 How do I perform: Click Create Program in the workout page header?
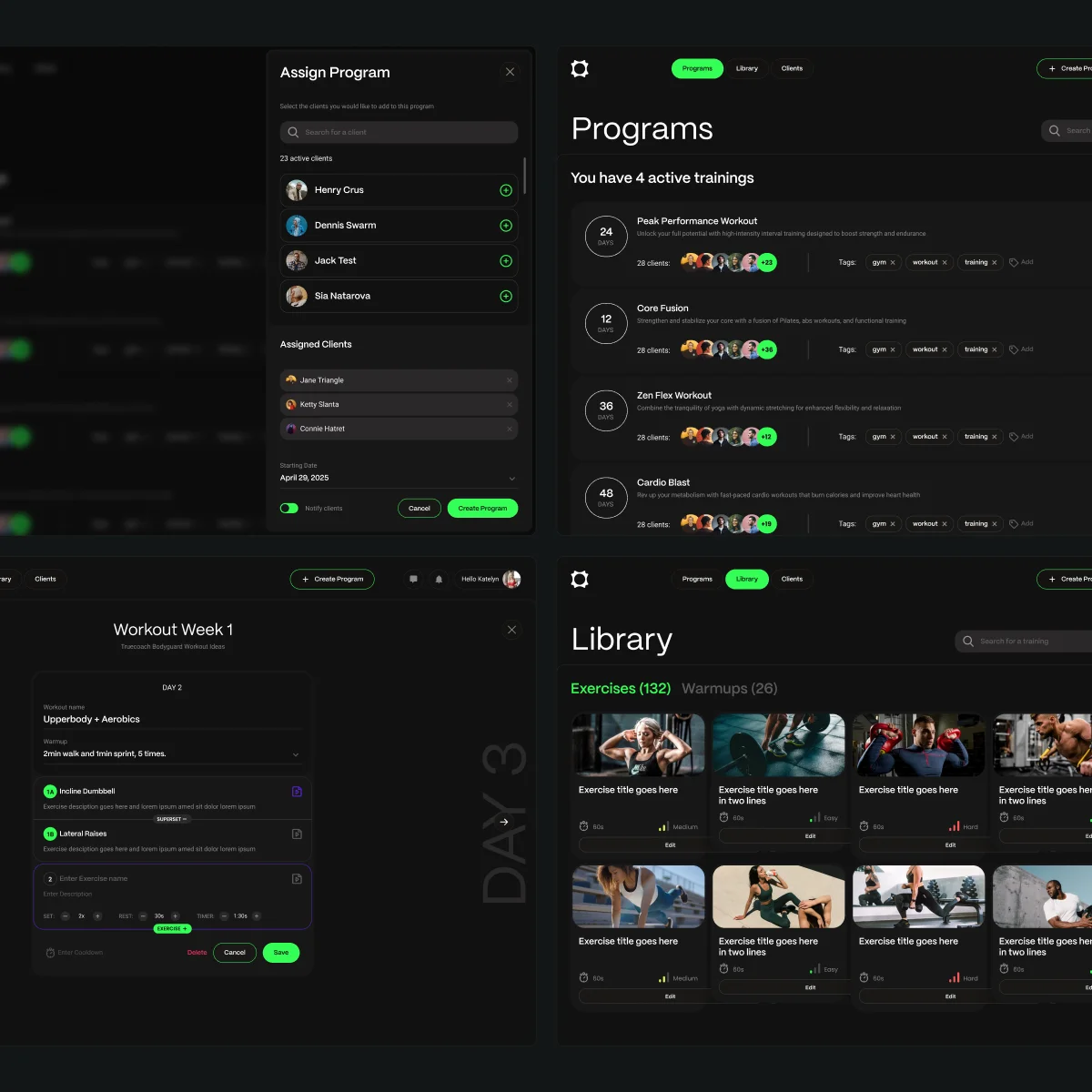(x=332, y=579)
